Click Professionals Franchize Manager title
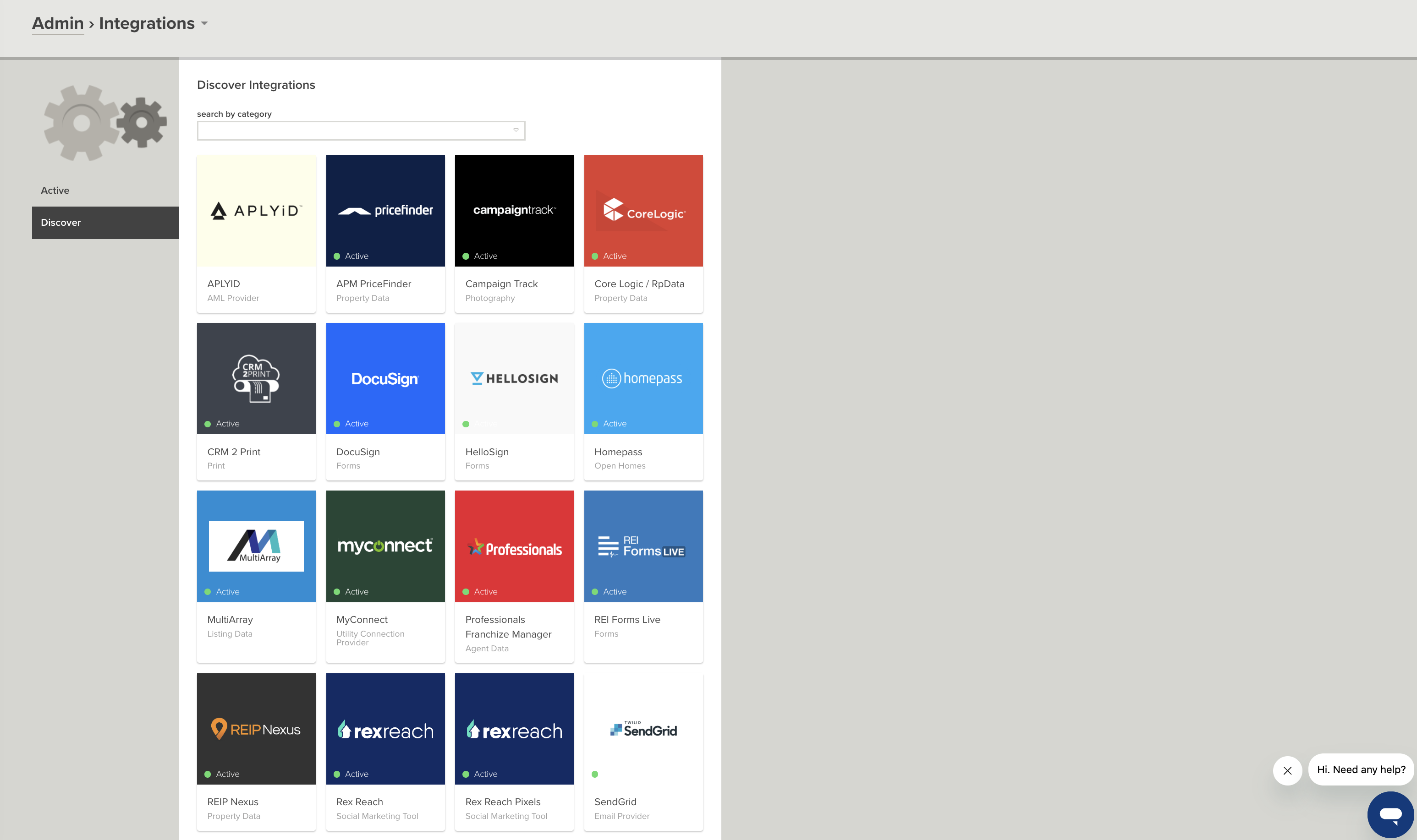This screenshot has height=840, width=1417. [508, 627]
